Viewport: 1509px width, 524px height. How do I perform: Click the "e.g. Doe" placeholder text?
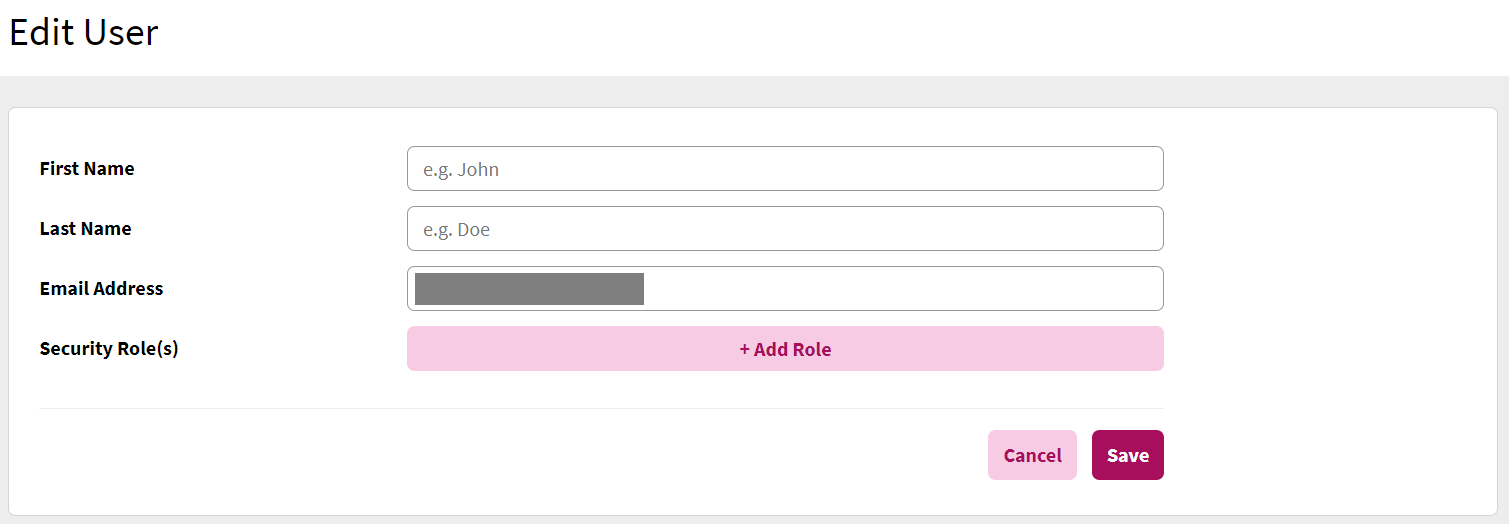pyautogui.click(x=456, y=230)
